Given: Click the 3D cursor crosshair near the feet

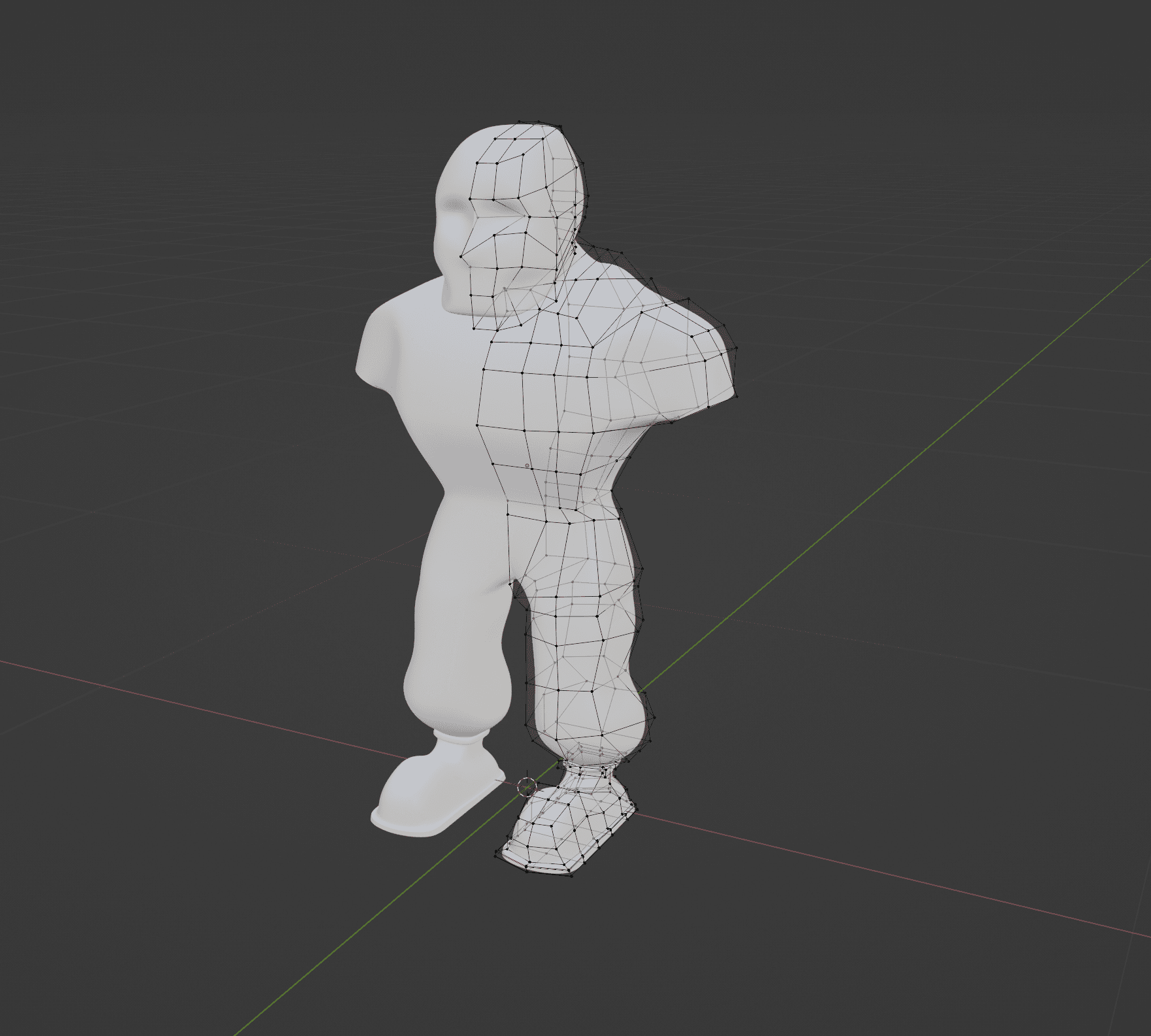Looking at the screenshot, I should click(527, 787).
